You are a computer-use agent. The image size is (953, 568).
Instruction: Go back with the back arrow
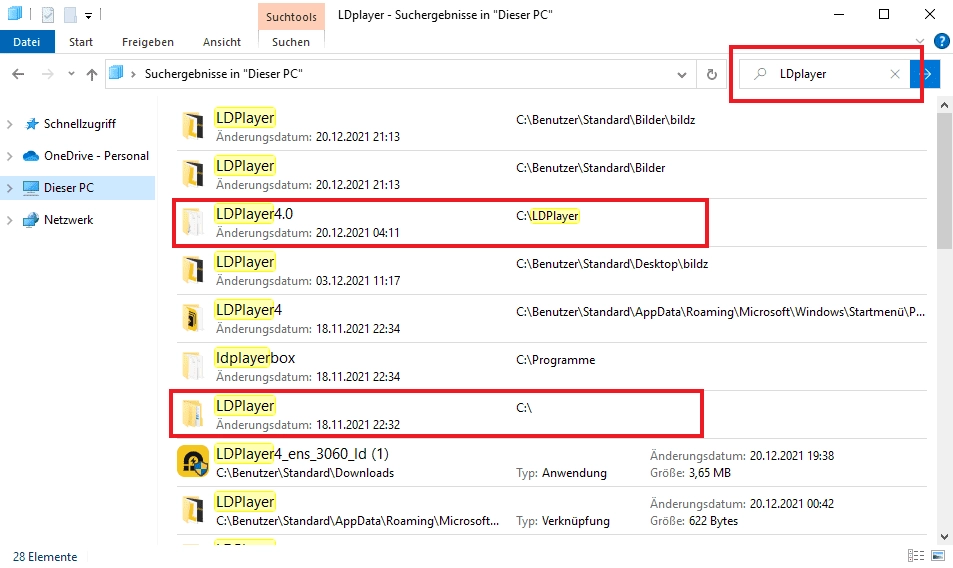pyautogui.click(x=18, y=74)
